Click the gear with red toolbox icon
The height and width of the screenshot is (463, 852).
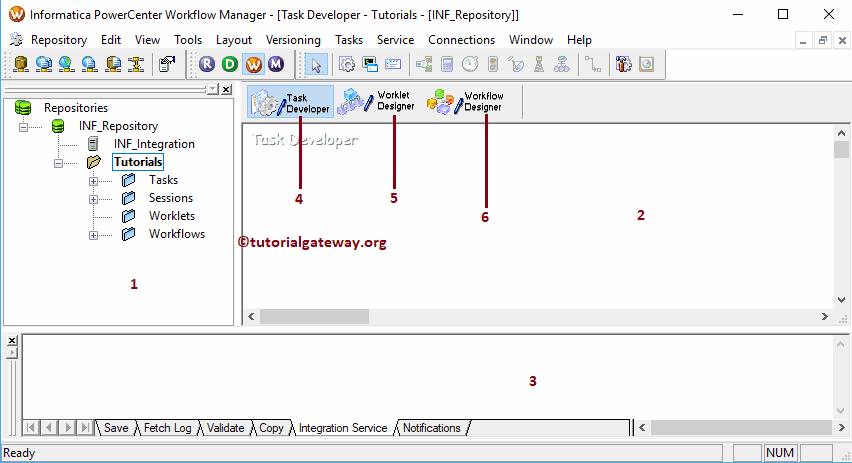(623, 64)
